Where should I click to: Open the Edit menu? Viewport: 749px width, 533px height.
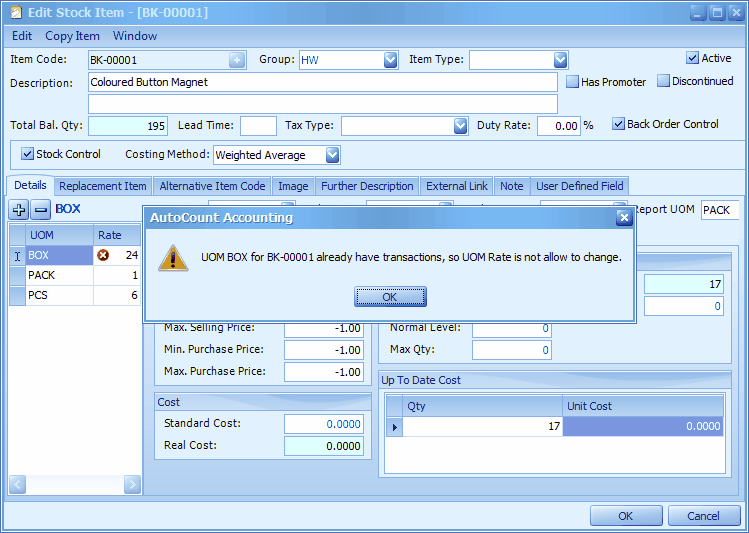click(x=22, y=36)
